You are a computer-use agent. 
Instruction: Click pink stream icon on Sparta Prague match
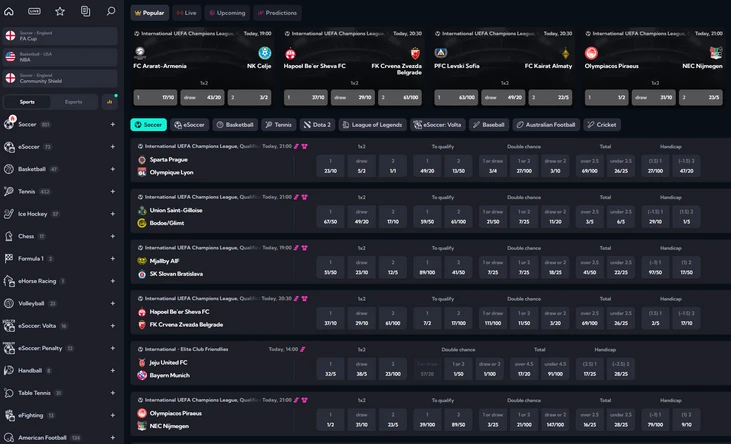(x=296, y=146)
